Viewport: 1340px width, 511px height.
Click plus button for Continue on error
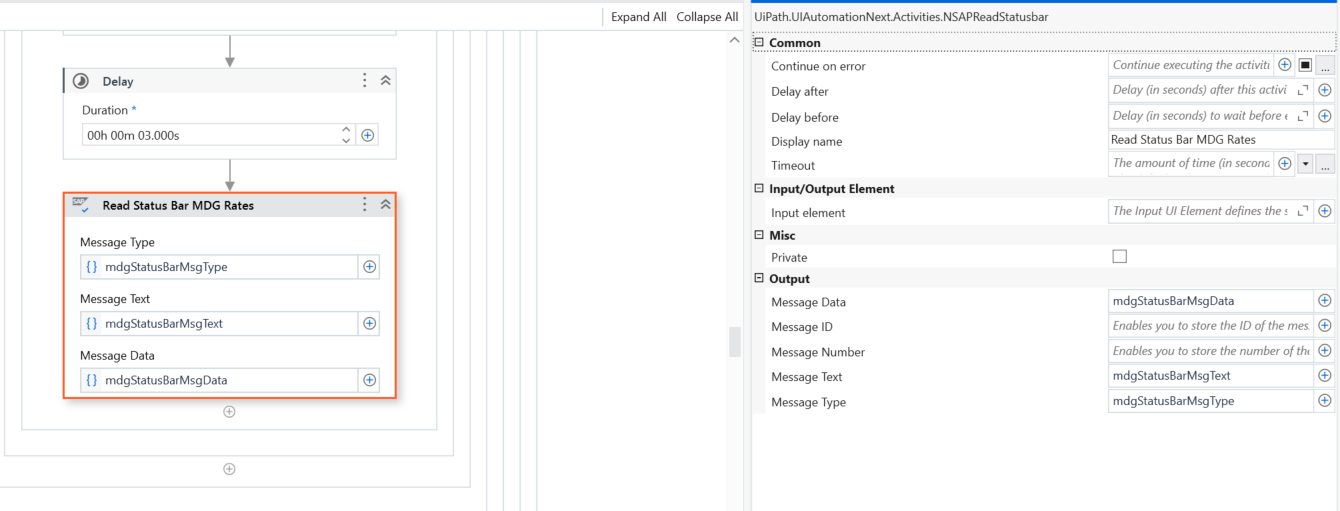[x=1285, y=65]
